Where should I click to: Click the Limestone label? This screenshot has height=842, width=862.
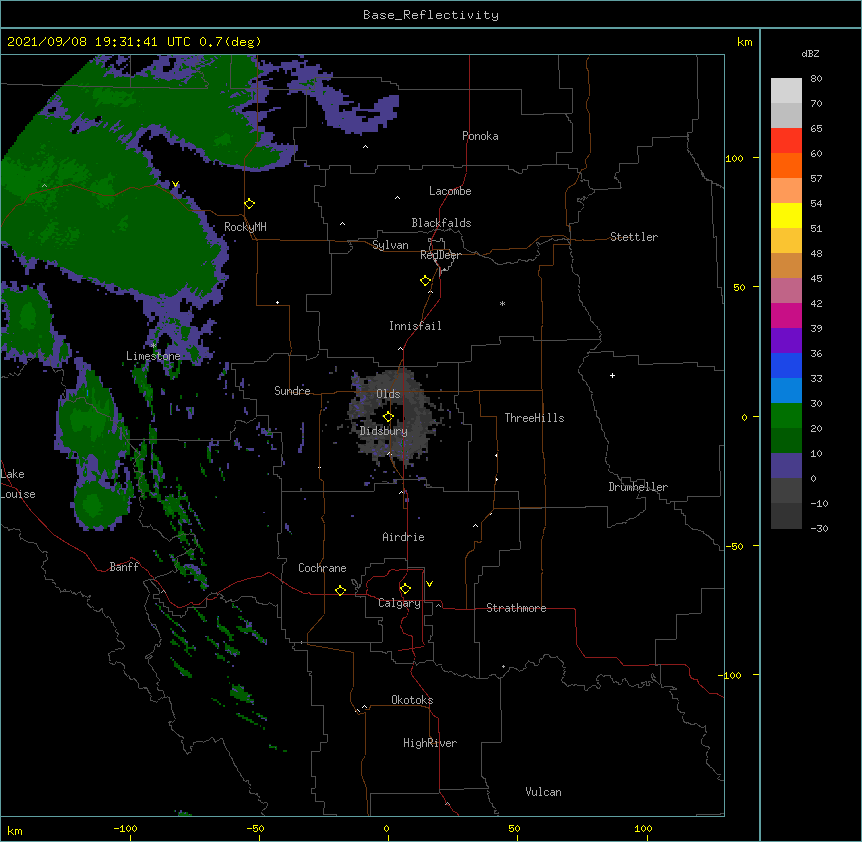point(153,356)
